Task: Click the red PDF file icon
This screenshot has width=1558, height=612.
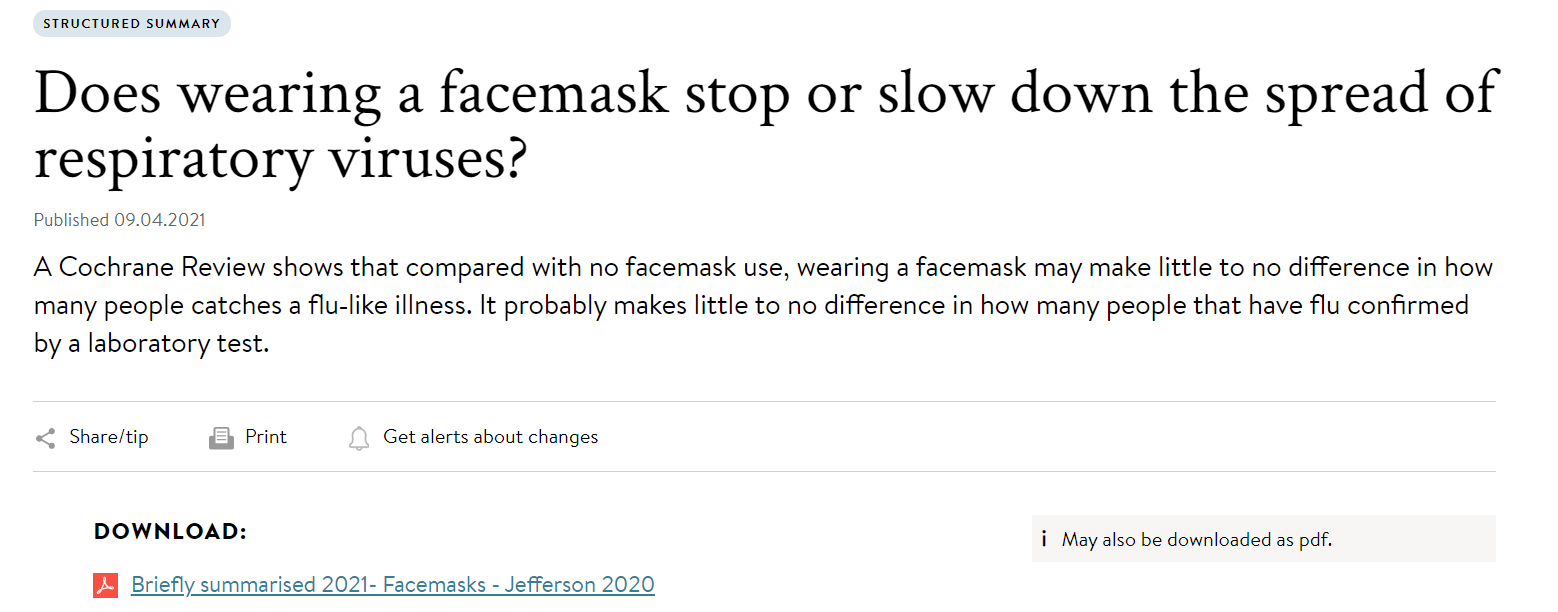Action: click(106, 585)
